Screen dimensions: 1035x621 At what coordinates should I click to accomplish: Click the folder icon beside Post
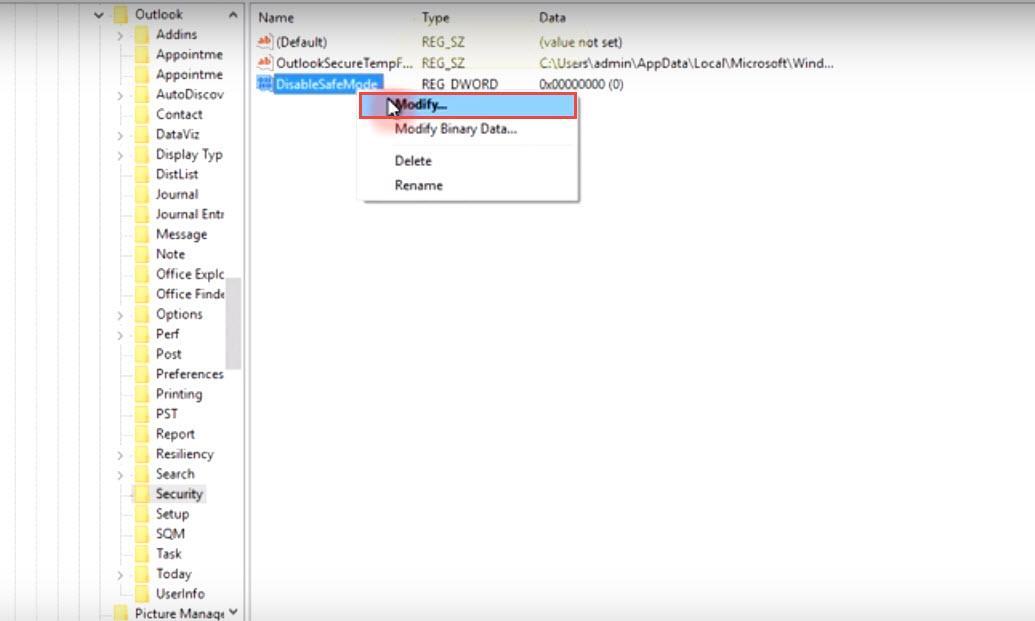tap(142, 354)
